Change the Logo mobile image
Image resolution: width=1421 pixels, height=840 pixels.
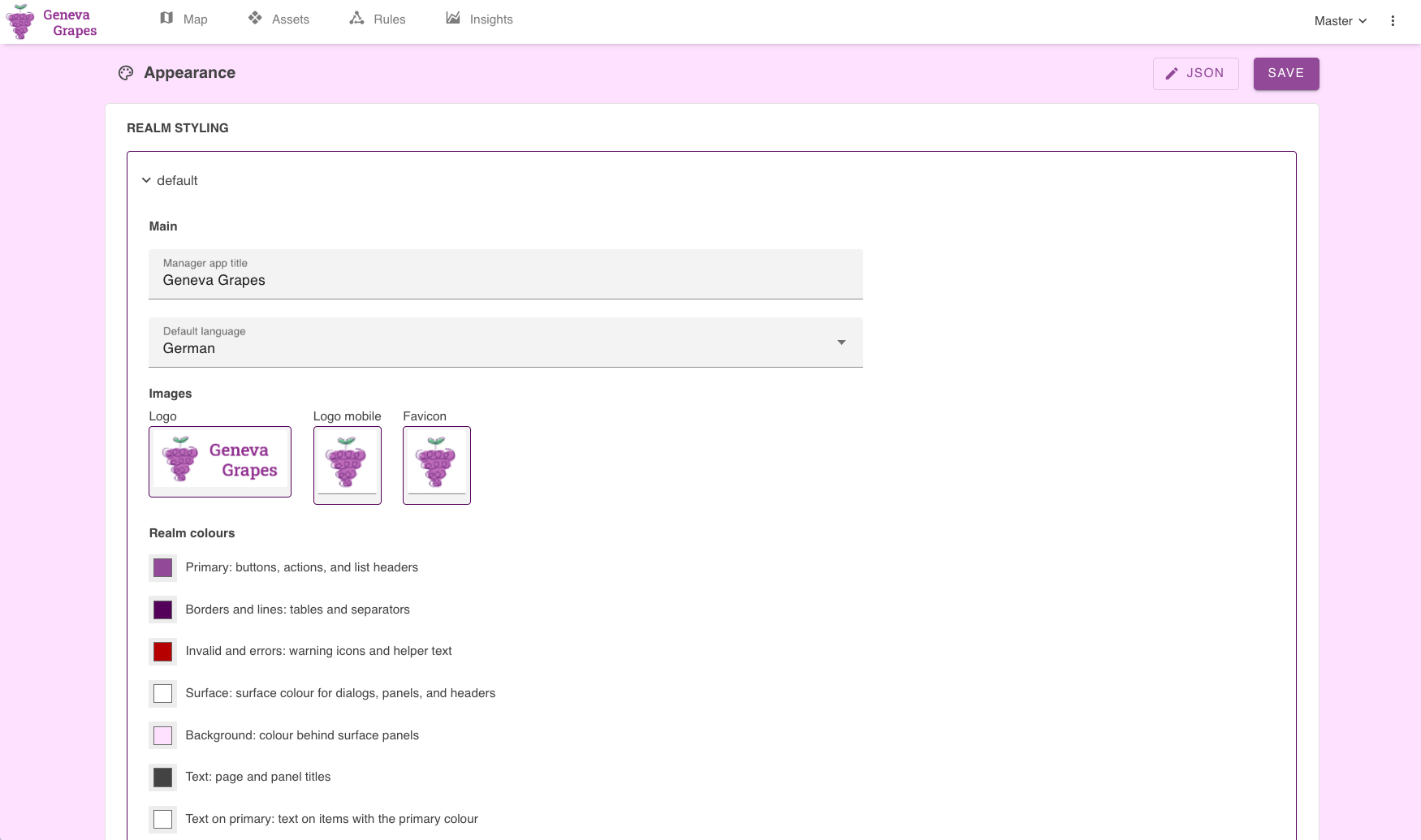348,465
